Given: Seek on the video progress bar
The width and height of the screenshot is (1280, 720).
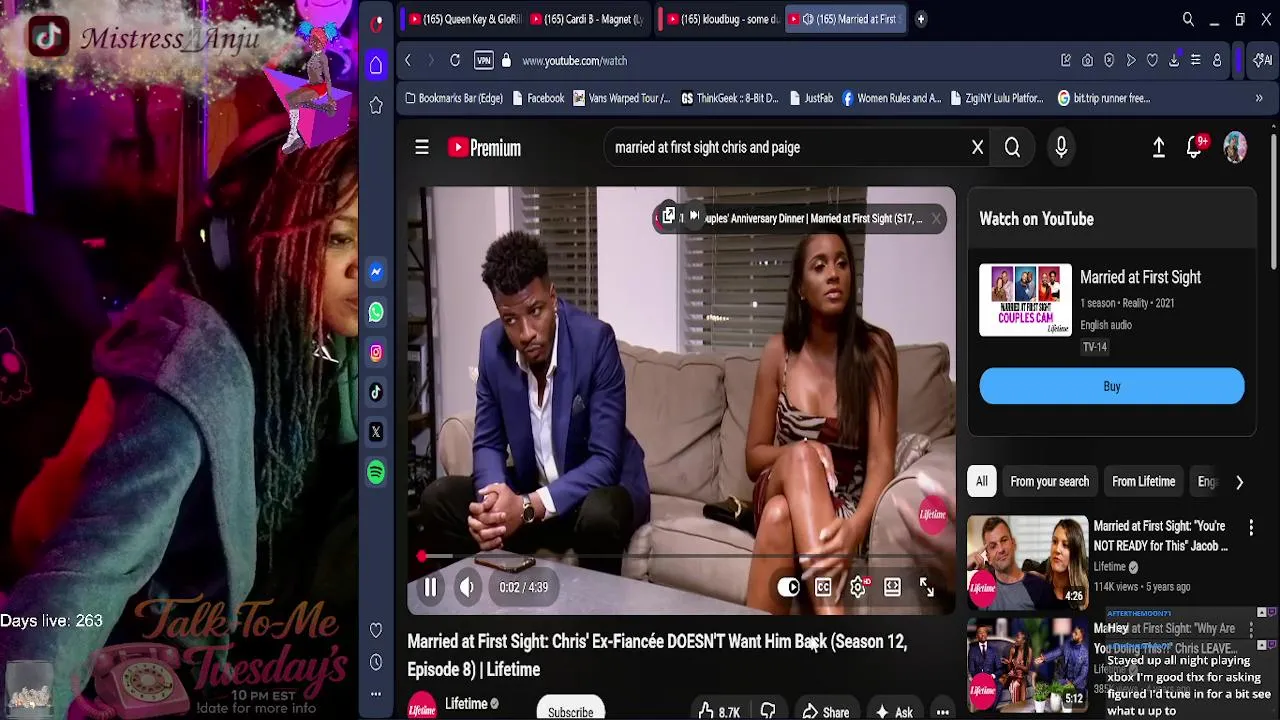Looking at the screenshot, I should (x=680, y=556).
